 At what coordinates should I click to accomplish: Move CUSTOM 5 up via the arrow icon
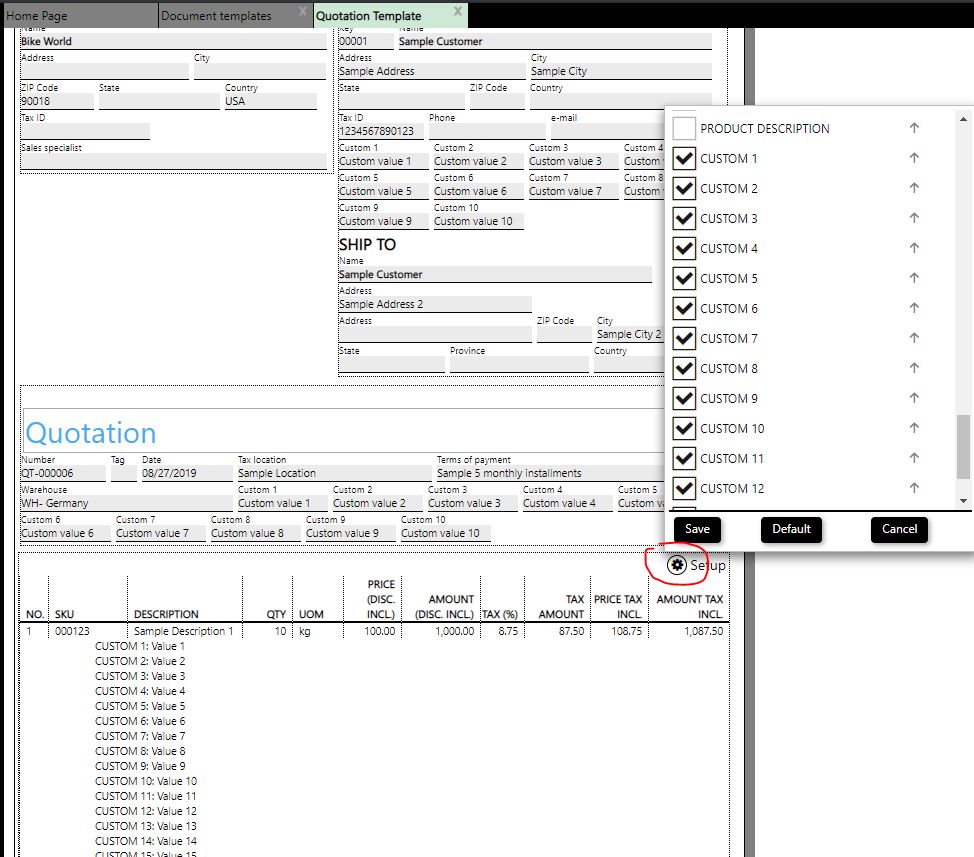914,278
